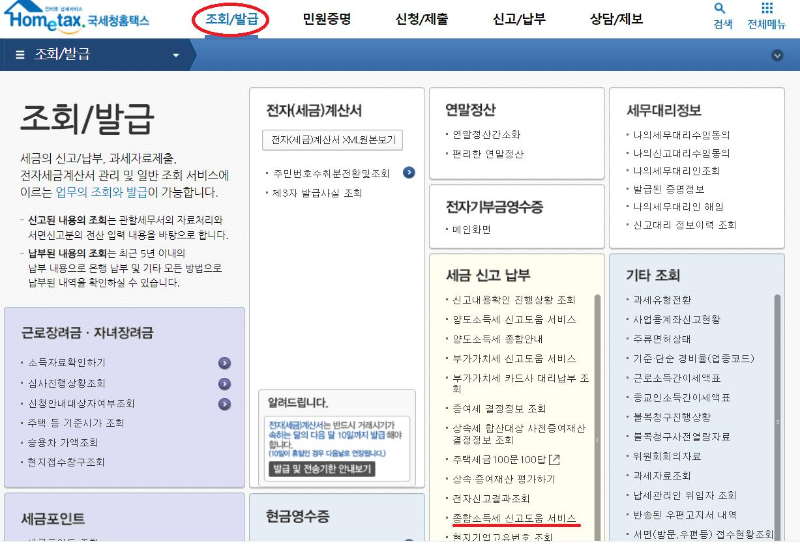This screenshot has height=544, width=800.
Task: Open 과세자료조회 link
Action: (x=662, y=476)
